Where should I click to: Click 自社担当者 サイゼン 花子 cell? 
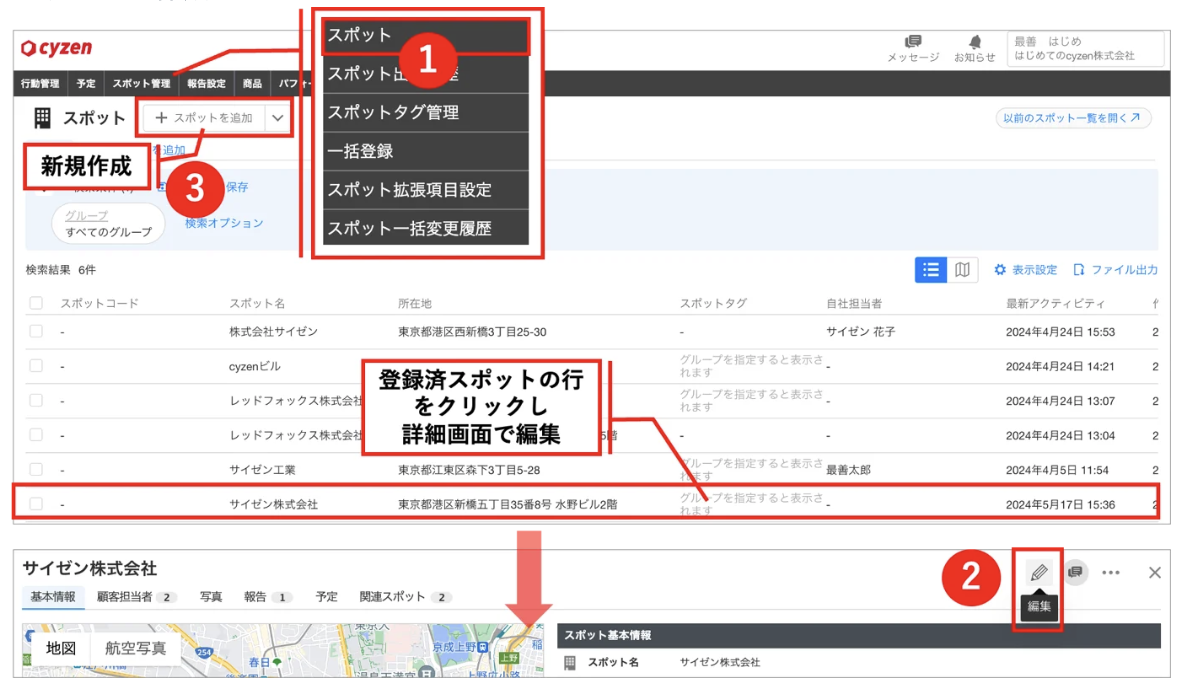point(860,332)
